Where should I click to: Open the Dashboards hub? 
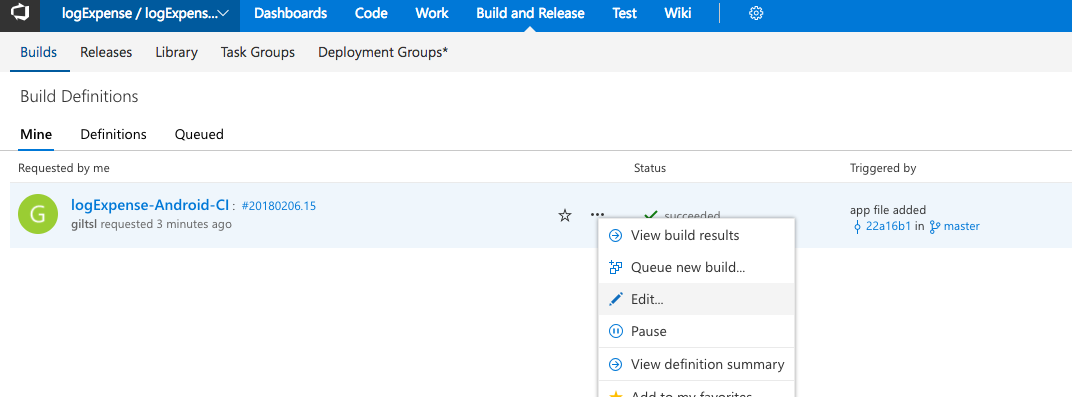(291, 14)
